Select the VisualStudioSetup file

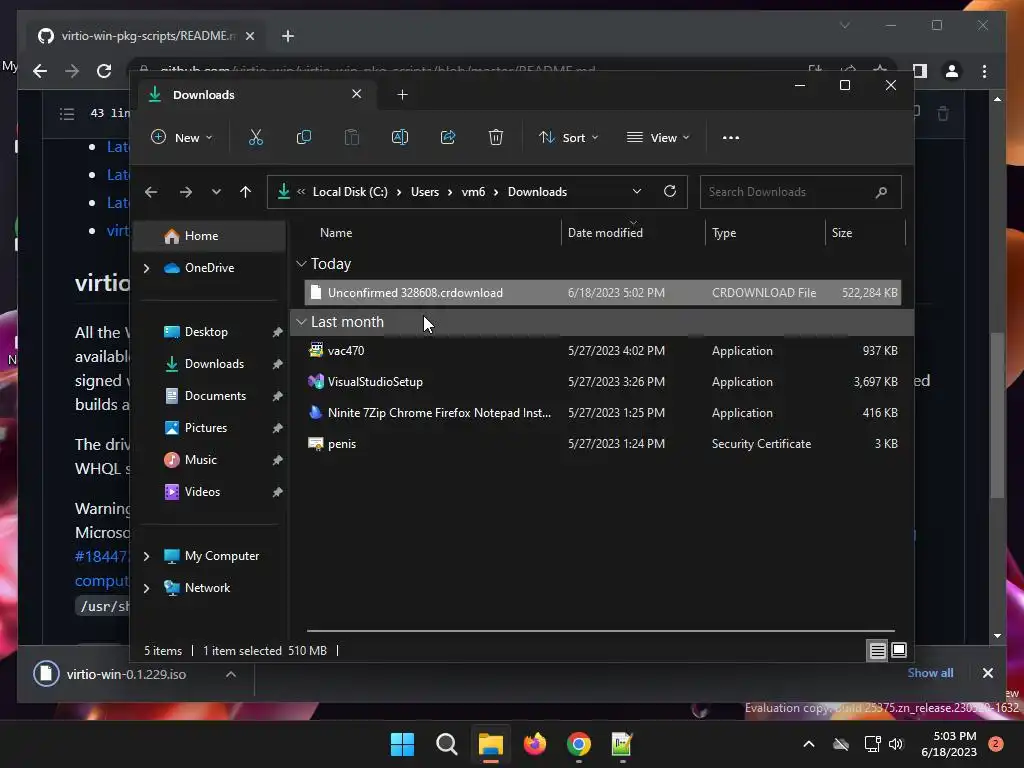[602, 382]
